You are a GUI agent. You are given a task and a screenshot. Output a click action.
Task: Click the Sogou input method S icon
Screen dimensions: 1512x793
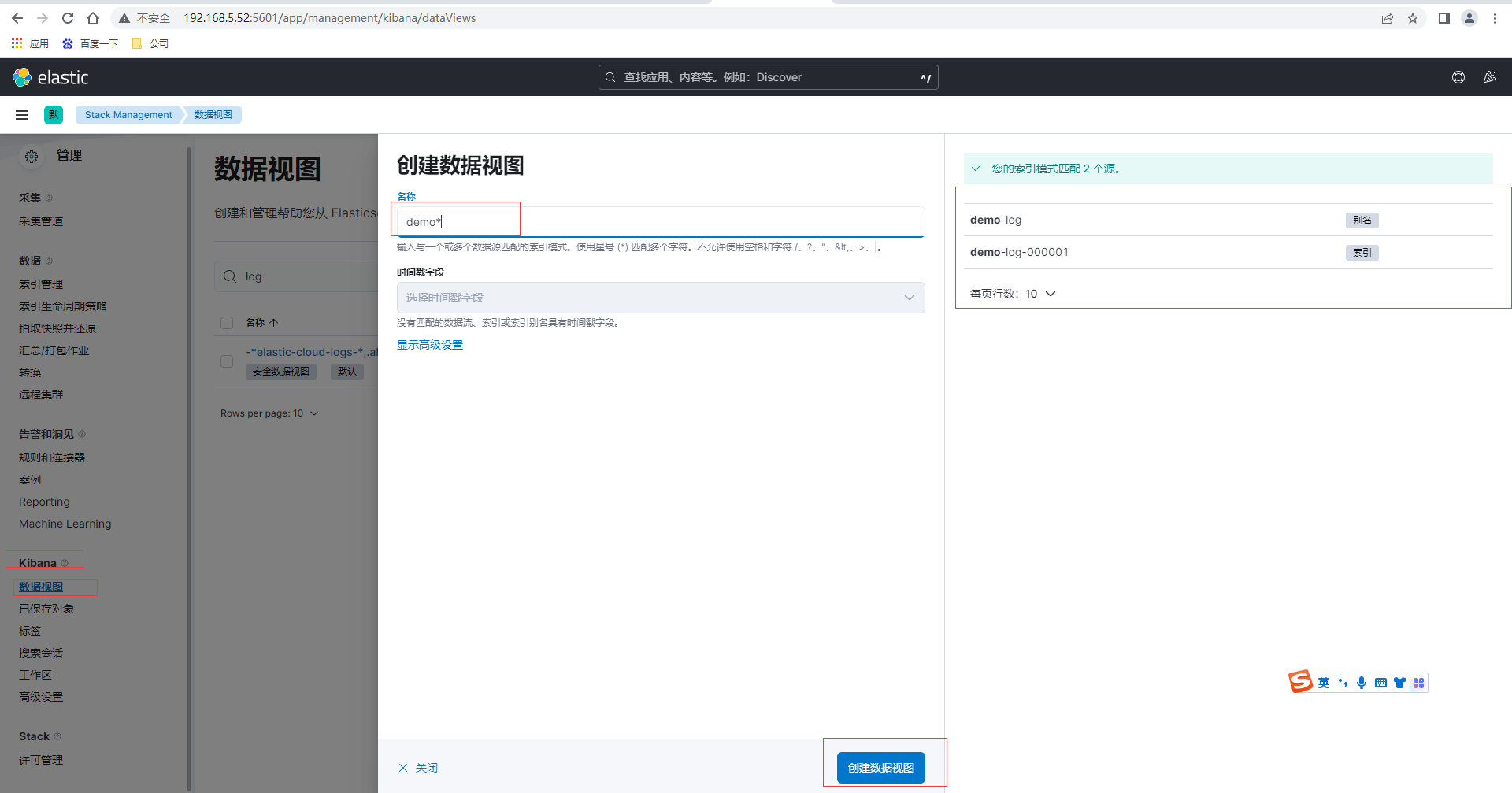[x=1301, y=682]
